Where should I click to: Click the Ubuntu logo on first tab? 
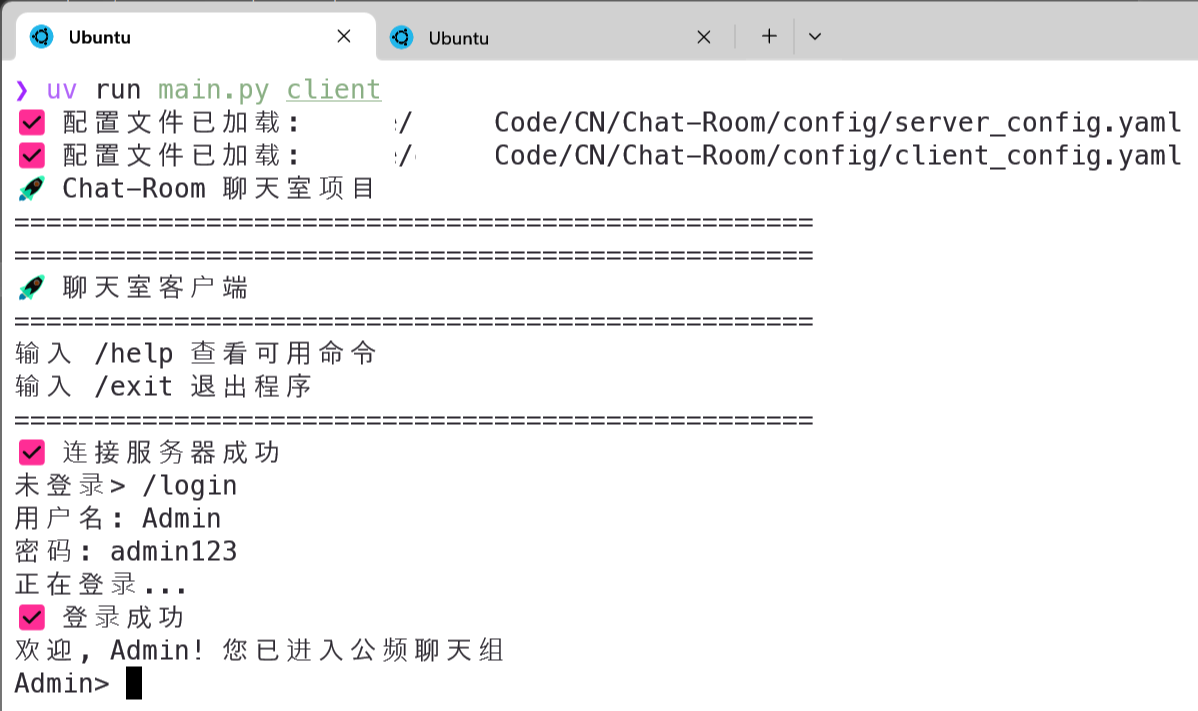click(x=41, y=36)
